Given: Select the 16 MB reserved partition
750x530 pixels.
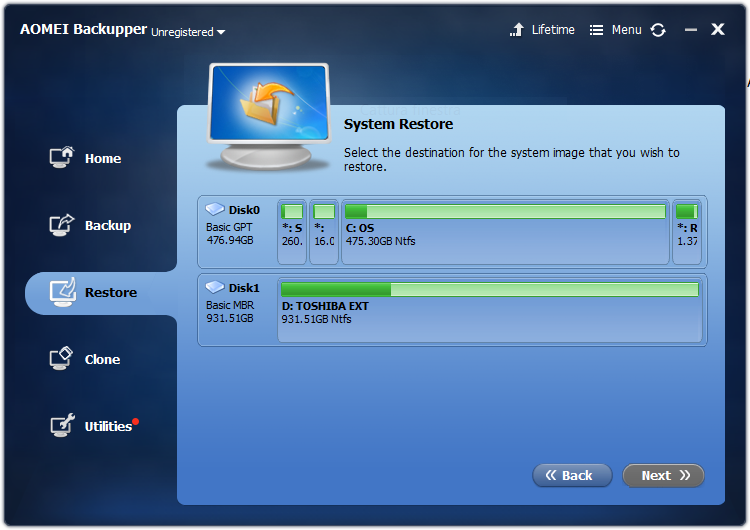Looking at the screenshot, I should pos(324,232).
